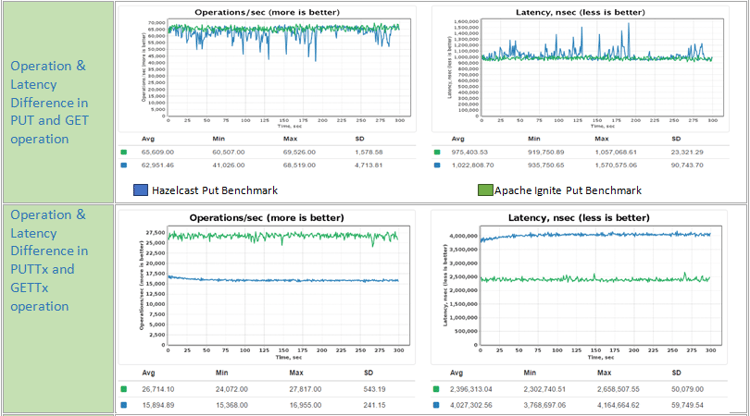Click the PUT and GET operation row heading
This screenshot has width=750, height=416.
click(50, 102)
